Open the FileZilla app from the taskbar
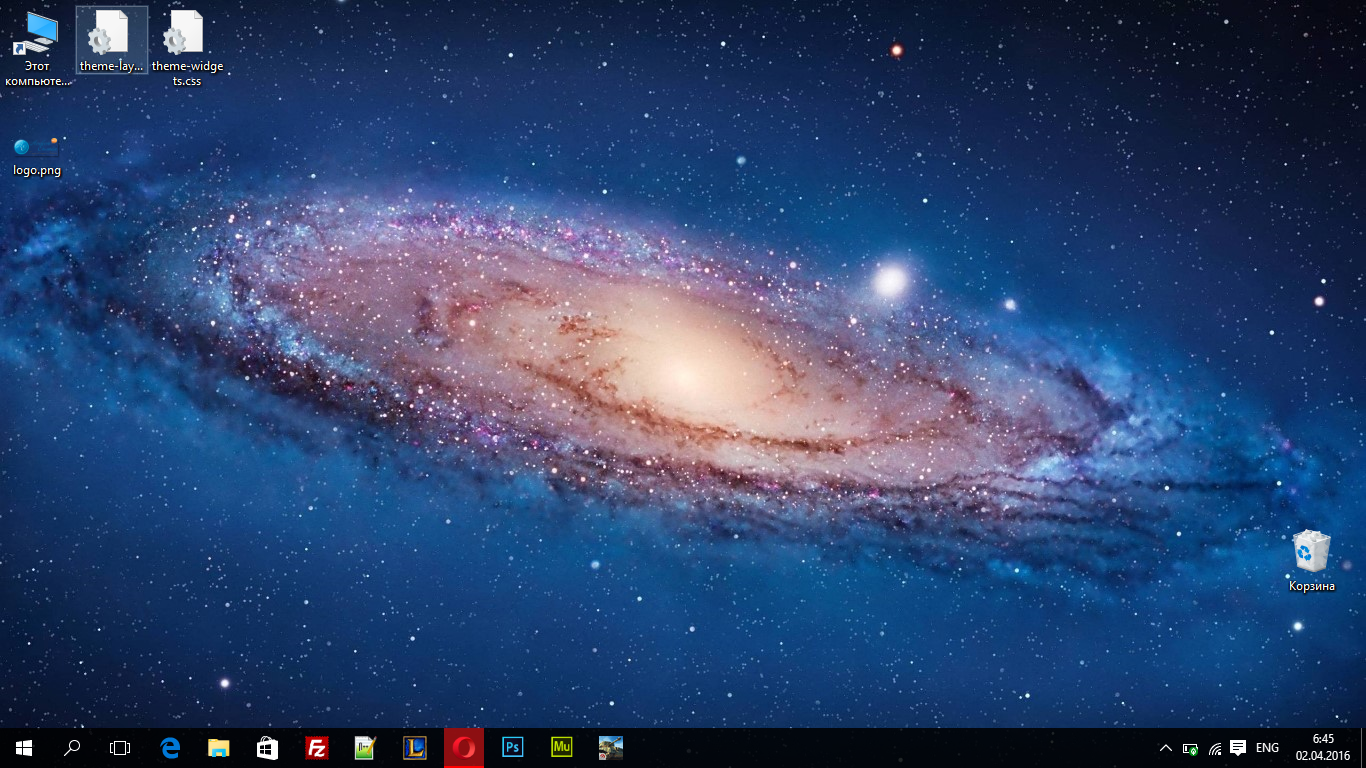 click(x=317, y=747)
